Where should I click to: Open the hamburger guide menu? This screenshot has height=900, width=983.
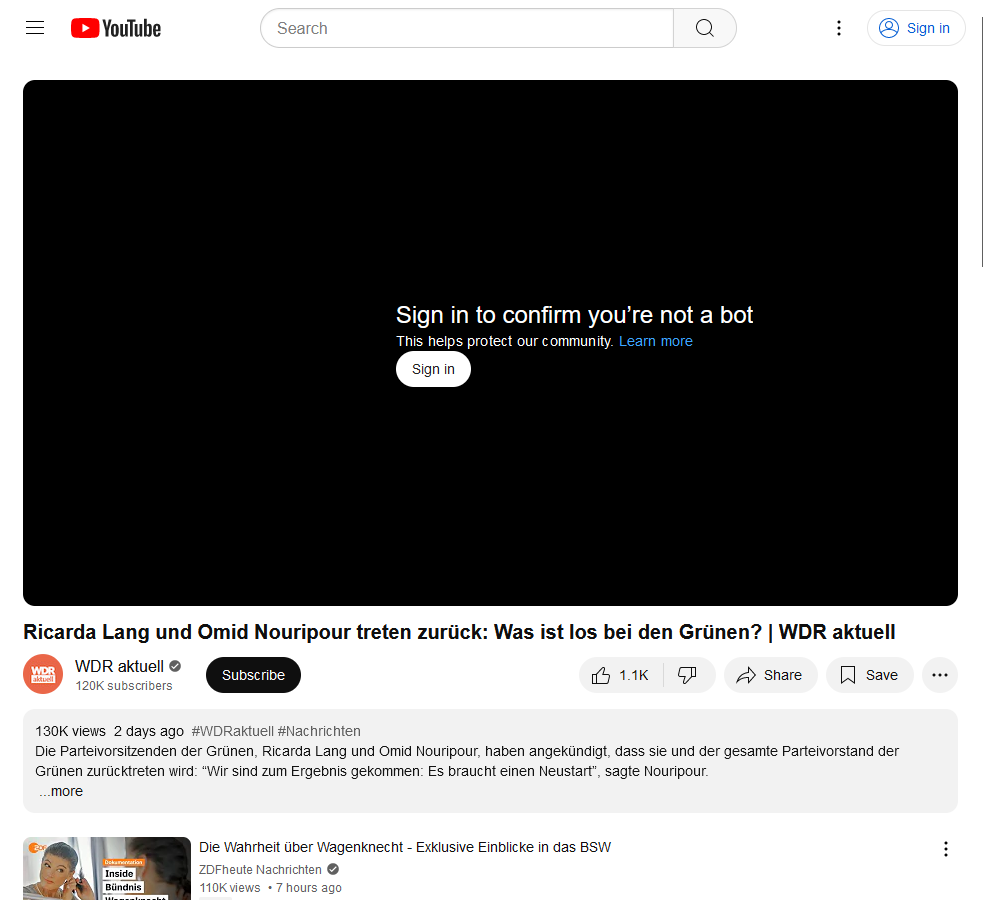click(35, 28)
